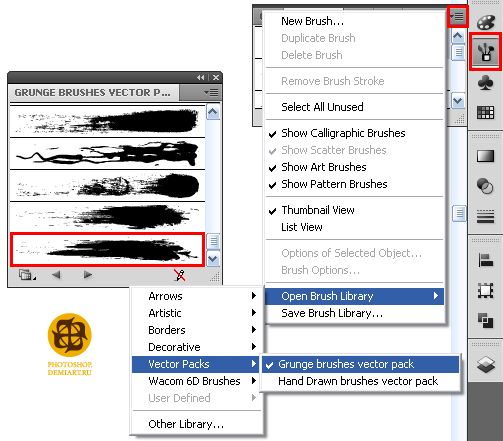
Task: Choose Hand Drawn brushes vector pack
Action: tap(358, 381)
